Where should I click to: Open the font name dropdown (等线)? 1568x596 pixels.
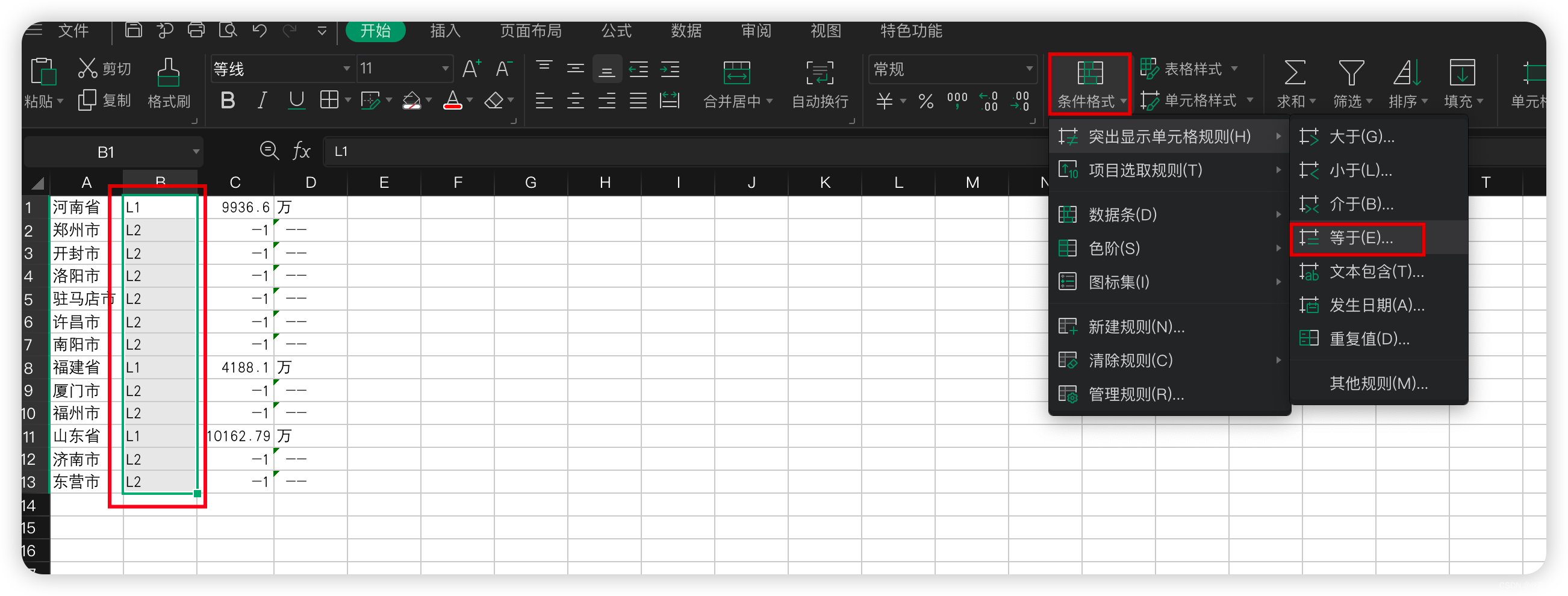click(x=346, y=69)
